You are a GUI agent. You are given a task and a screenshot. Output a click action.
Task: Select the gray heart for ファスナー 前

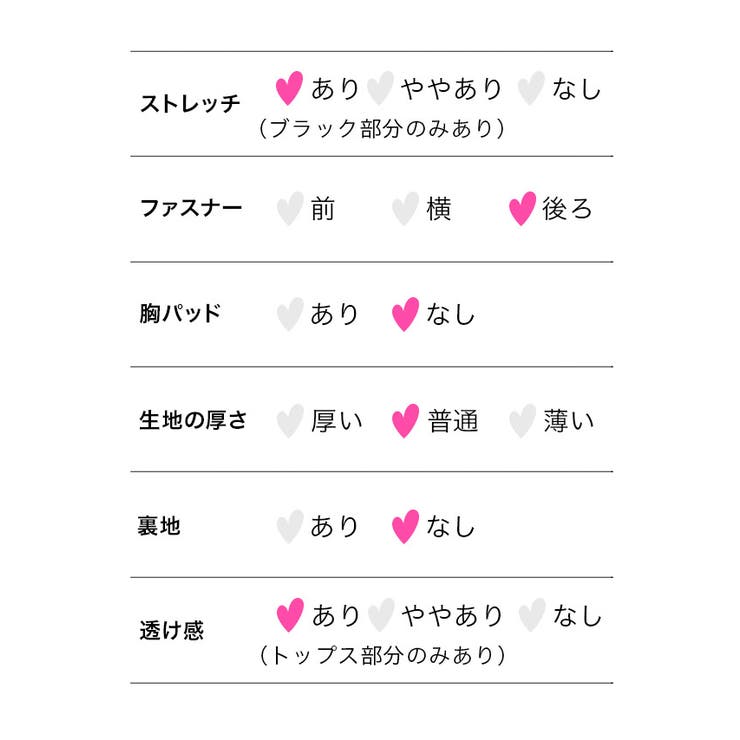(290, 209)
